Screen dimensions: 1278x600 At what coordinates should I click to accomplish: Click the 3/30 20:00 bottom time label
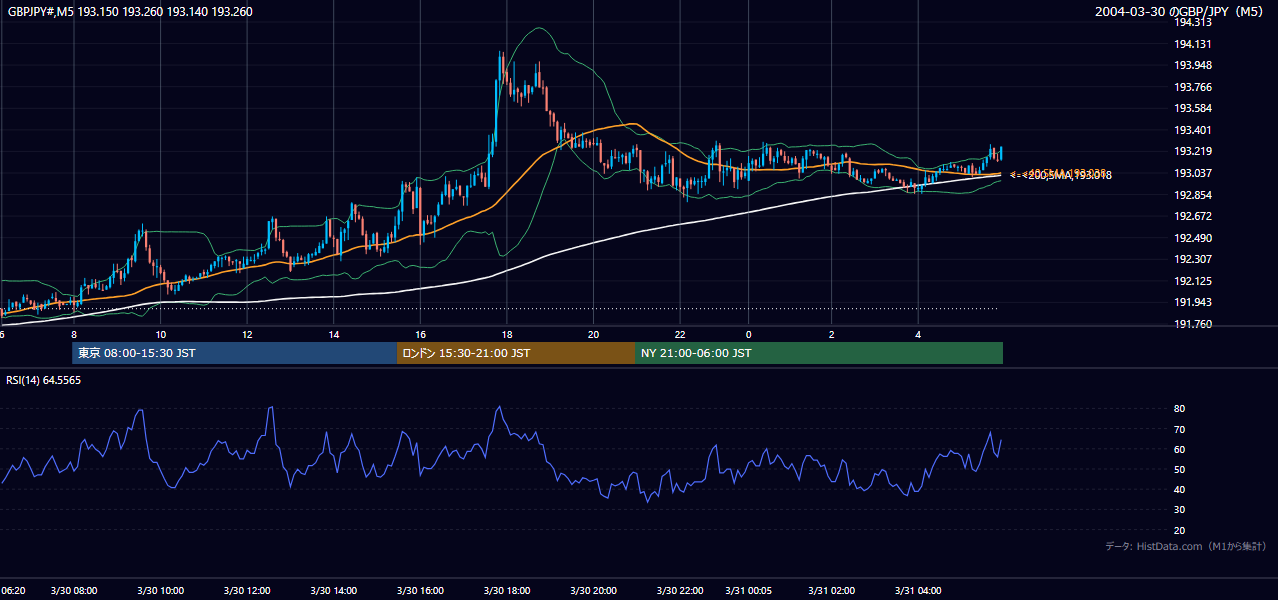point(594,591)
